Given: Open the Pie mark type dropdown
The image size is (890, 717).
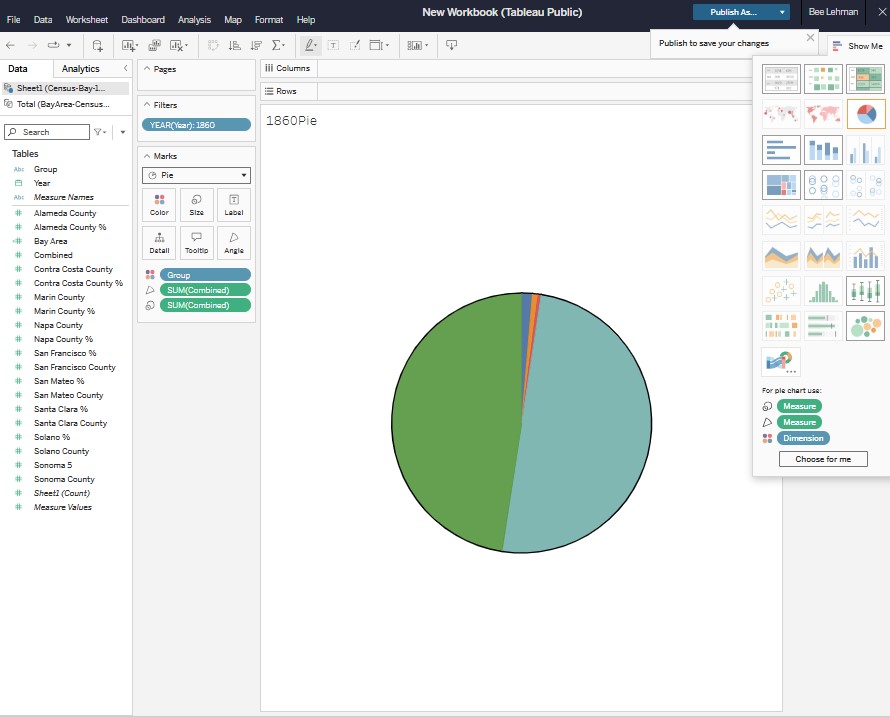Looking at the screenshot, I should click(197, 175).
